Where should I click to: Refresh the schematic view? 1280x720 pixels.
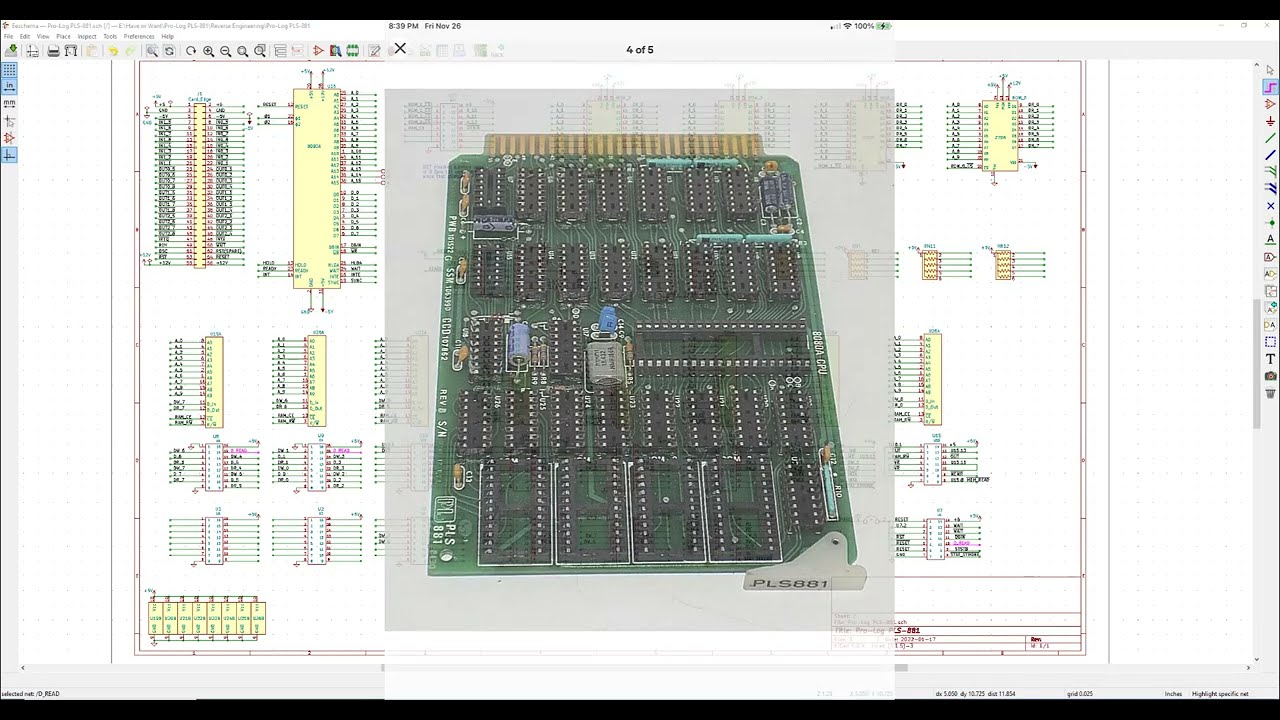click(191, 50)
